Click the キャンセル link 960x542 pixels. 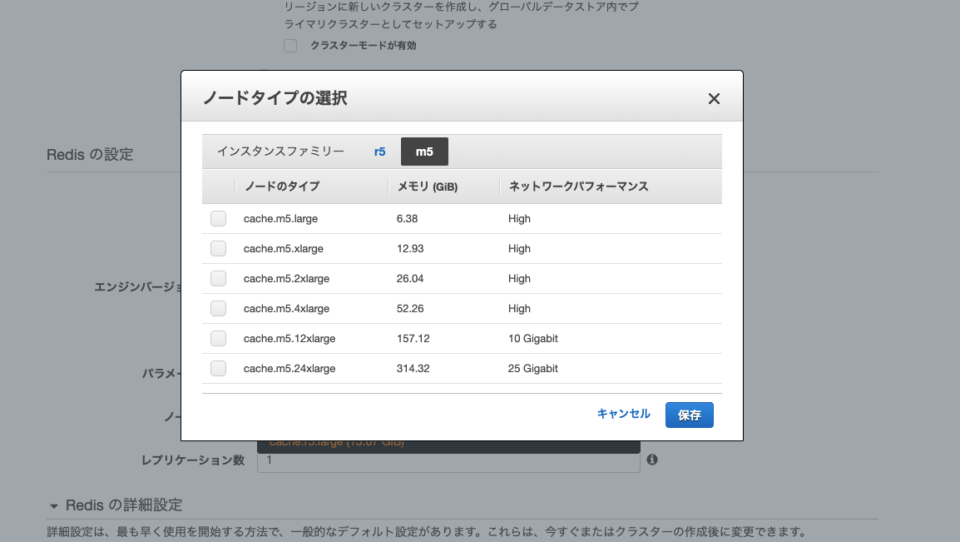[x=623, y=414]
